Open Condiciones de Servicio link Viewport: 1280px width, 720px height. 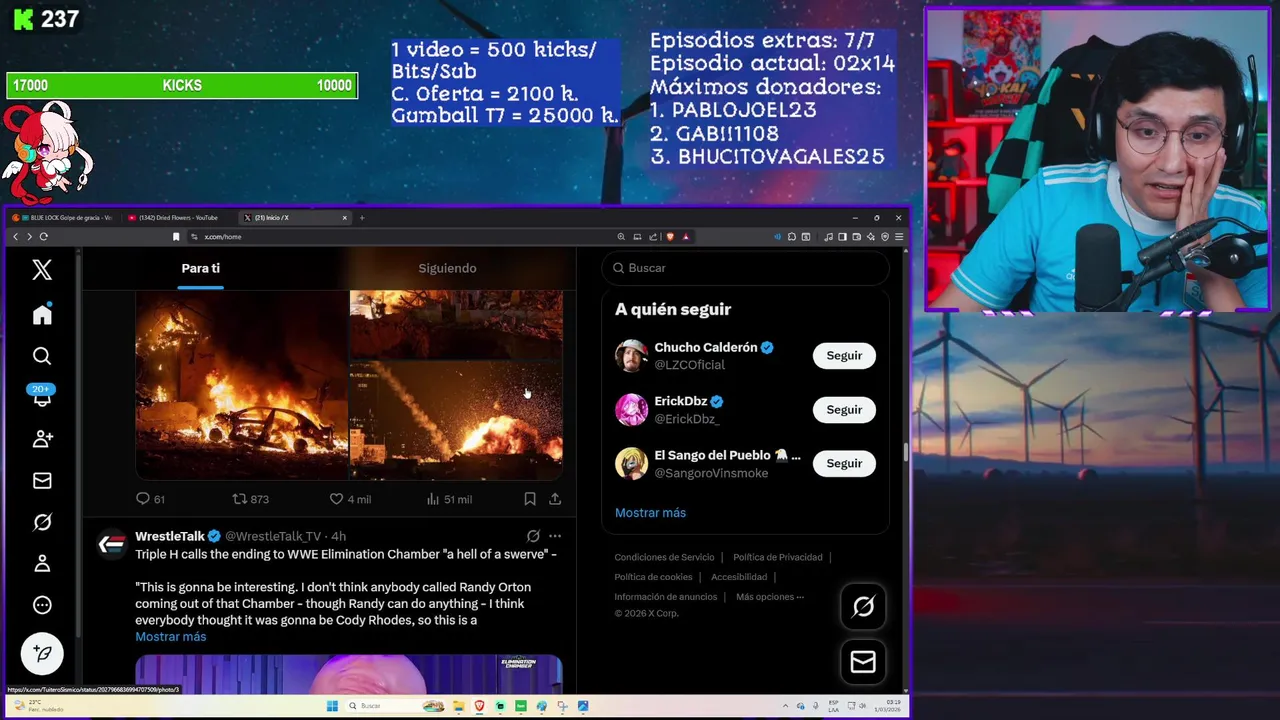click(x=664, y=557)
